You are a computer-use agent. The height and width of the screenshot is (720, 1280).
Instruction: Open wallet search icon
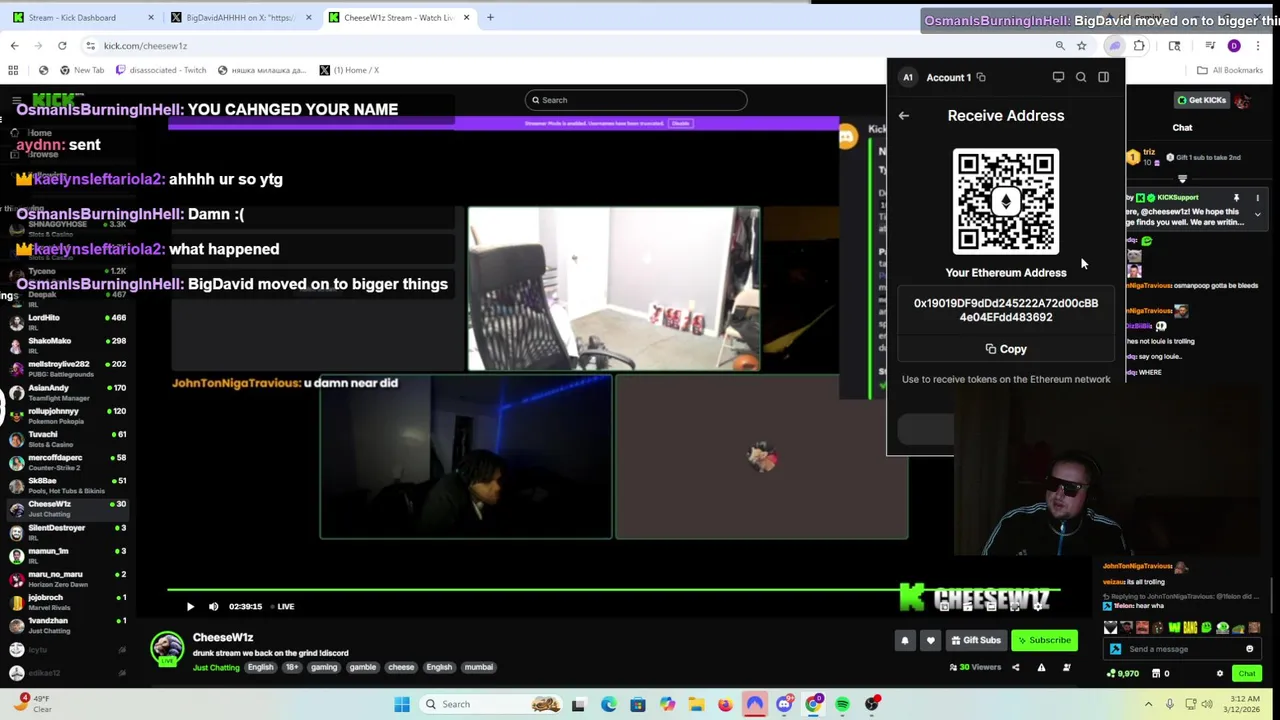click(x=1081, y=77)
